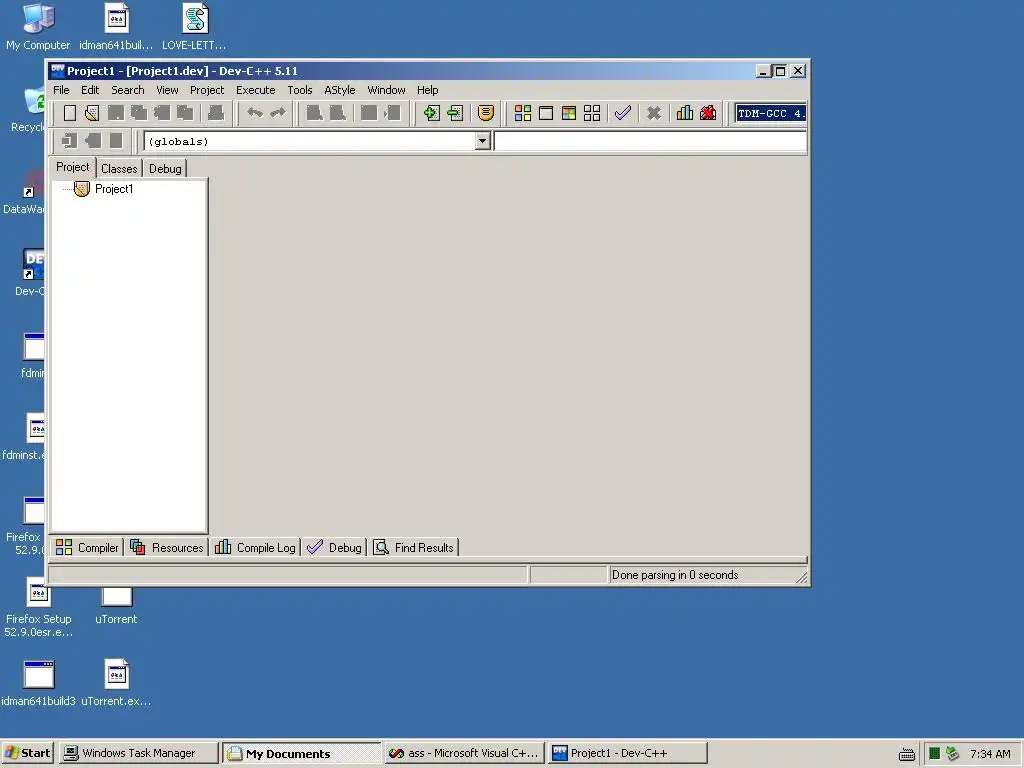Click the Start button
This screenshot has width=1024, height=768.
pos(27,753)
